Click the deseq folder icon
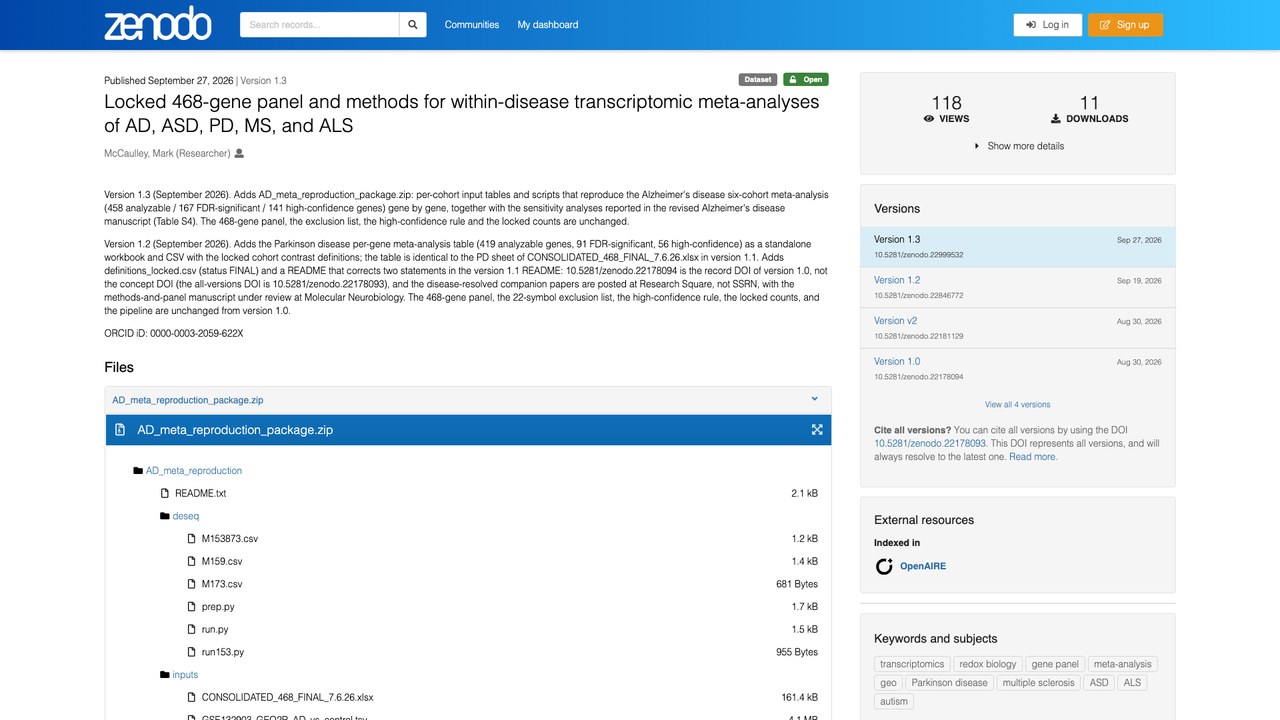The width and height of the screenshot is (1280, 720). (164, 516)
